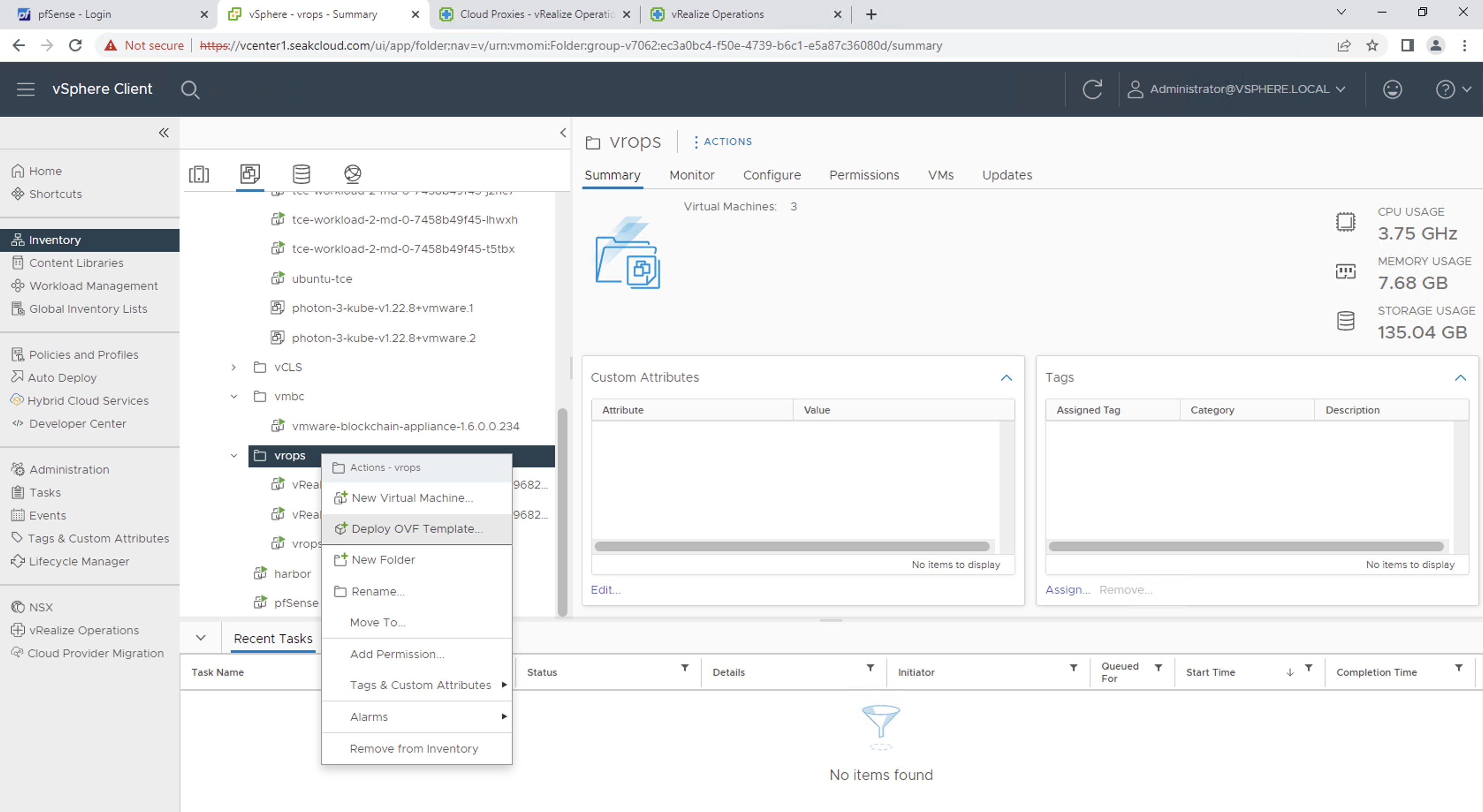1483x812 pixels.
Task: Open Tags & Custom Attributes submenu in context menu
Action: tap(416, 685)
